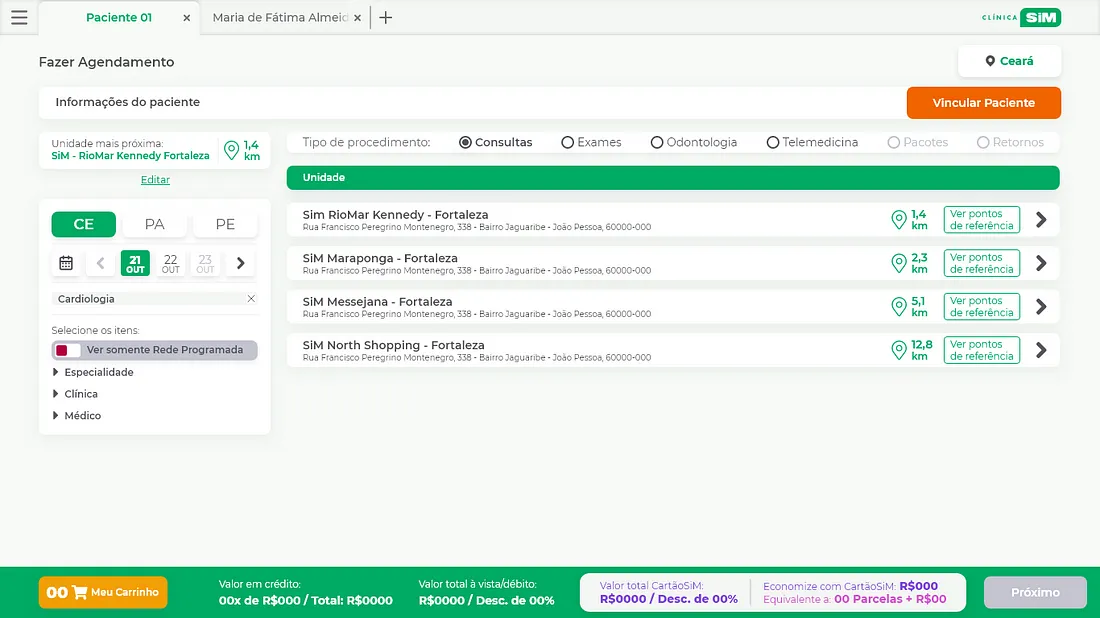Select the 22 OUT date

[171, 263]
